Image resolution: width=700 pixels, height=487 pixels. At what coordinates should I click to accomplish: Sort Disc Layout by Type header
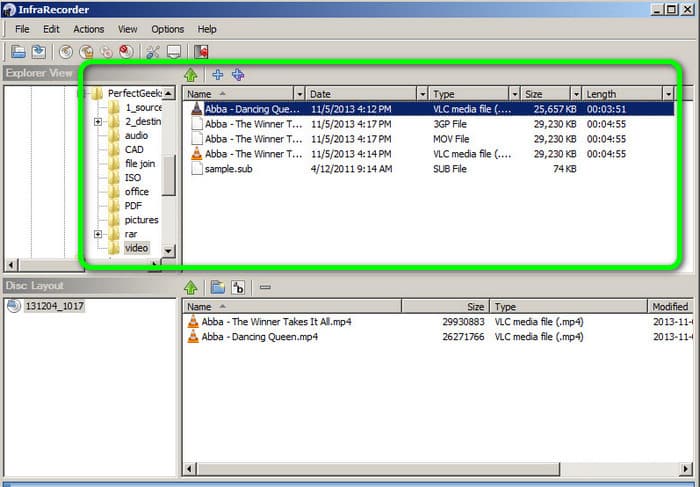[568, 307]
